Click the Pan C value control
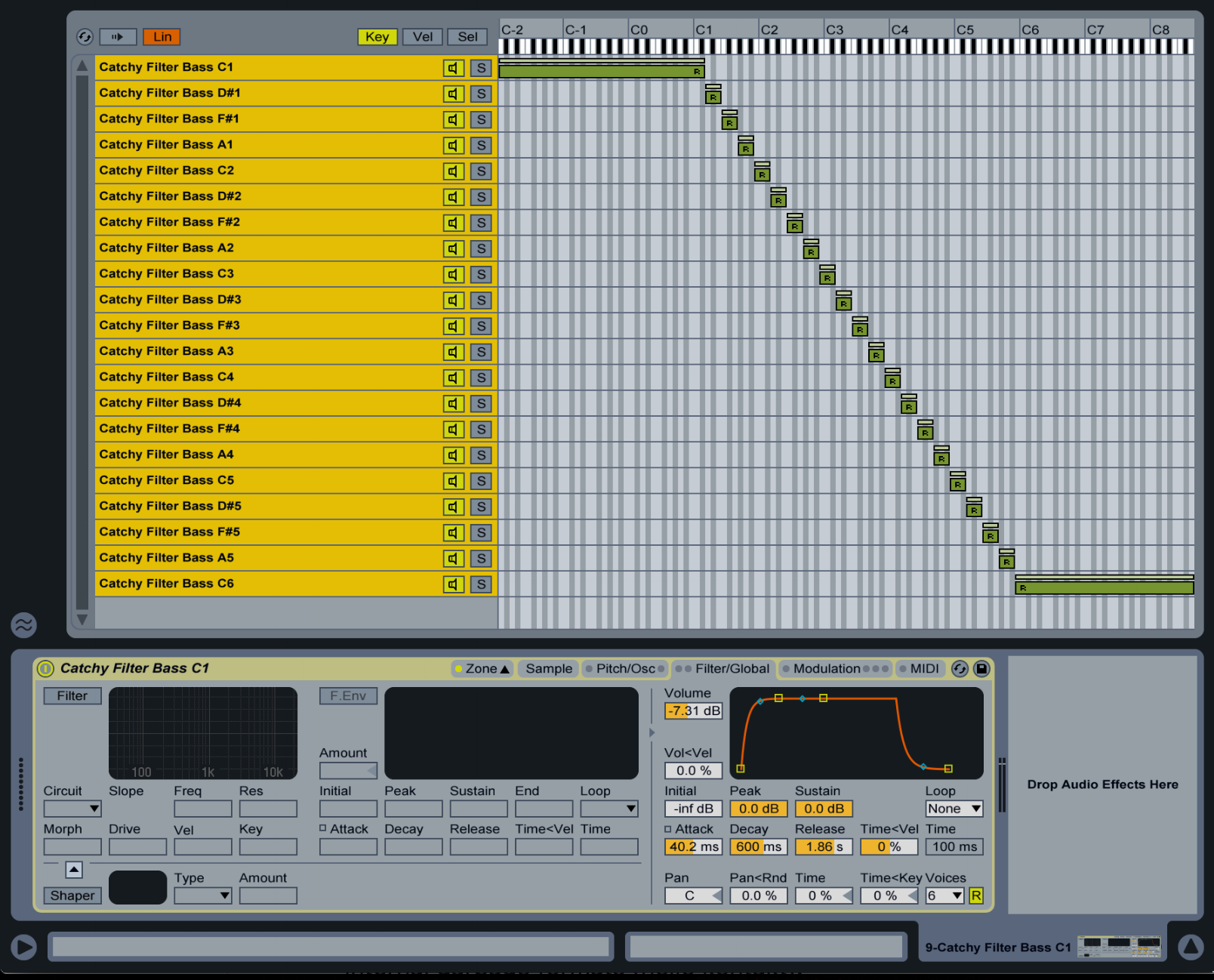 (x=693, y=895)
